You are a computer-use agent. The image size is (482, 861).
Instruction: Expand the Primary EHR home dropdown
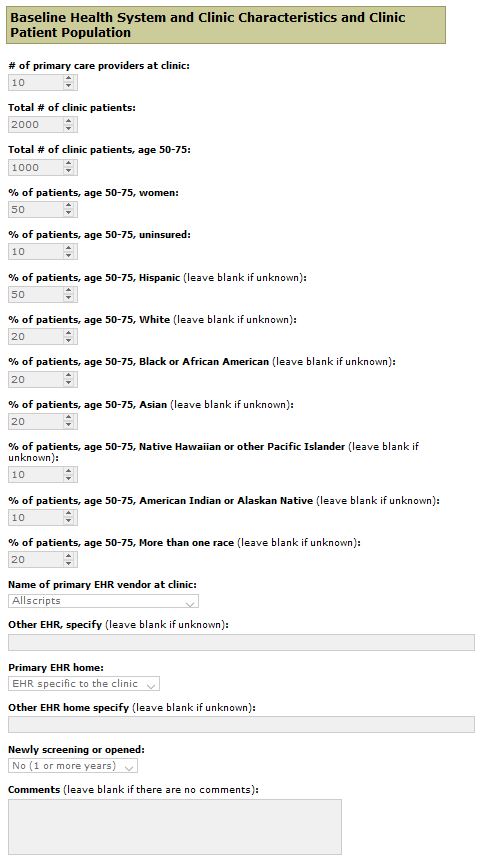pos(84,684)
